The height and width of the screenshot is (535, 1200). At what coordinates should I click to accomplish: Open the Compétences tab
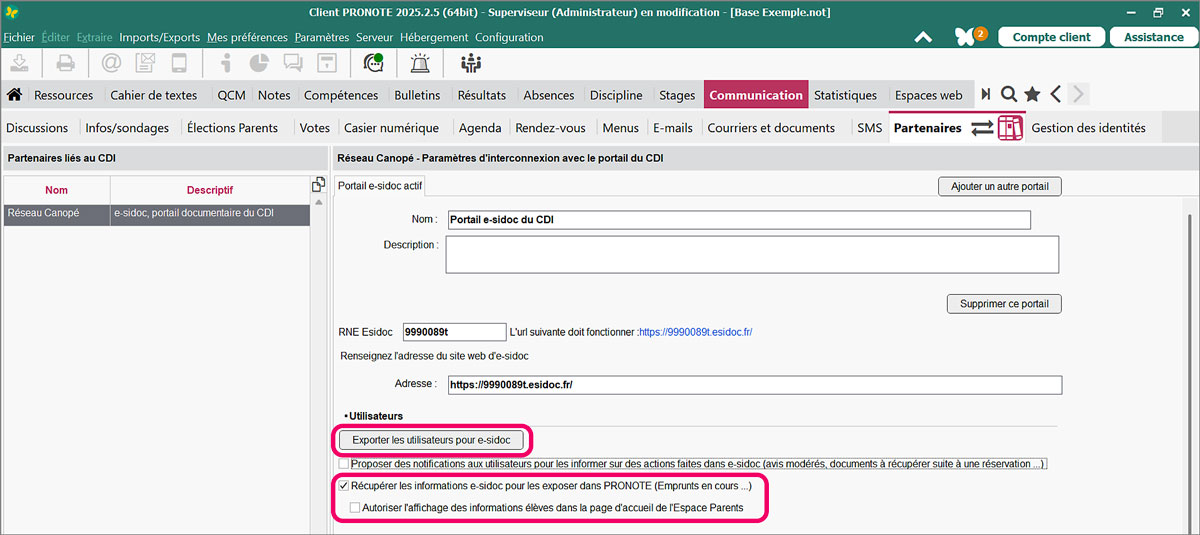point(341,95)
